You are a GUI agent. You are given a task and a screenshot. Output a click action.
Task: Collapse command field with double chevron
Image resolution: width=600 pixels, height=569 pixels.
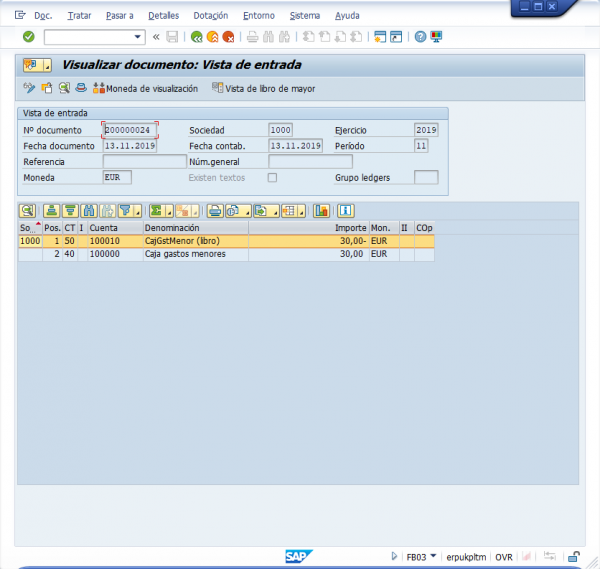[156, 37]
